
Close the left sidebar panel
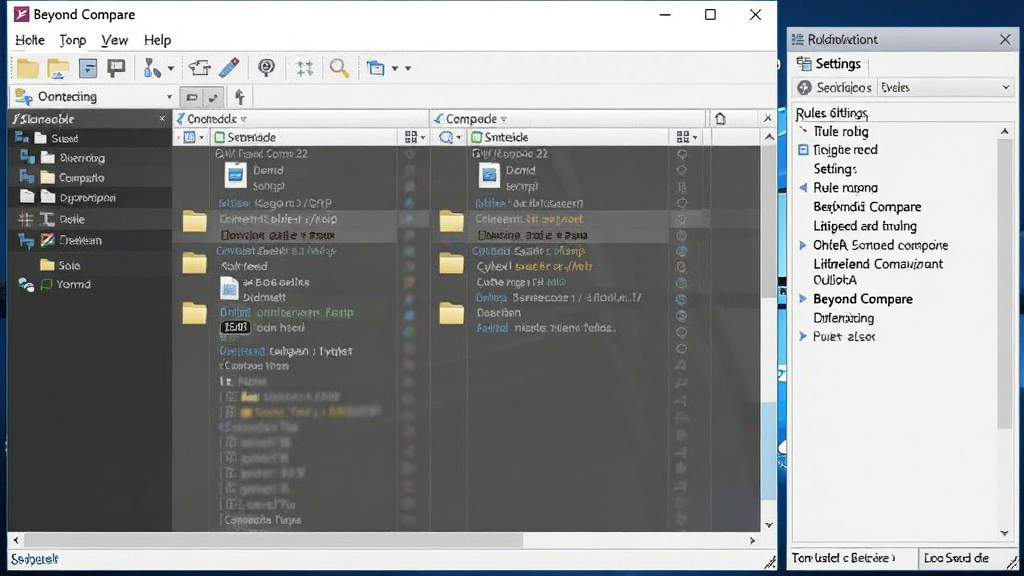[x=162, y=119]
